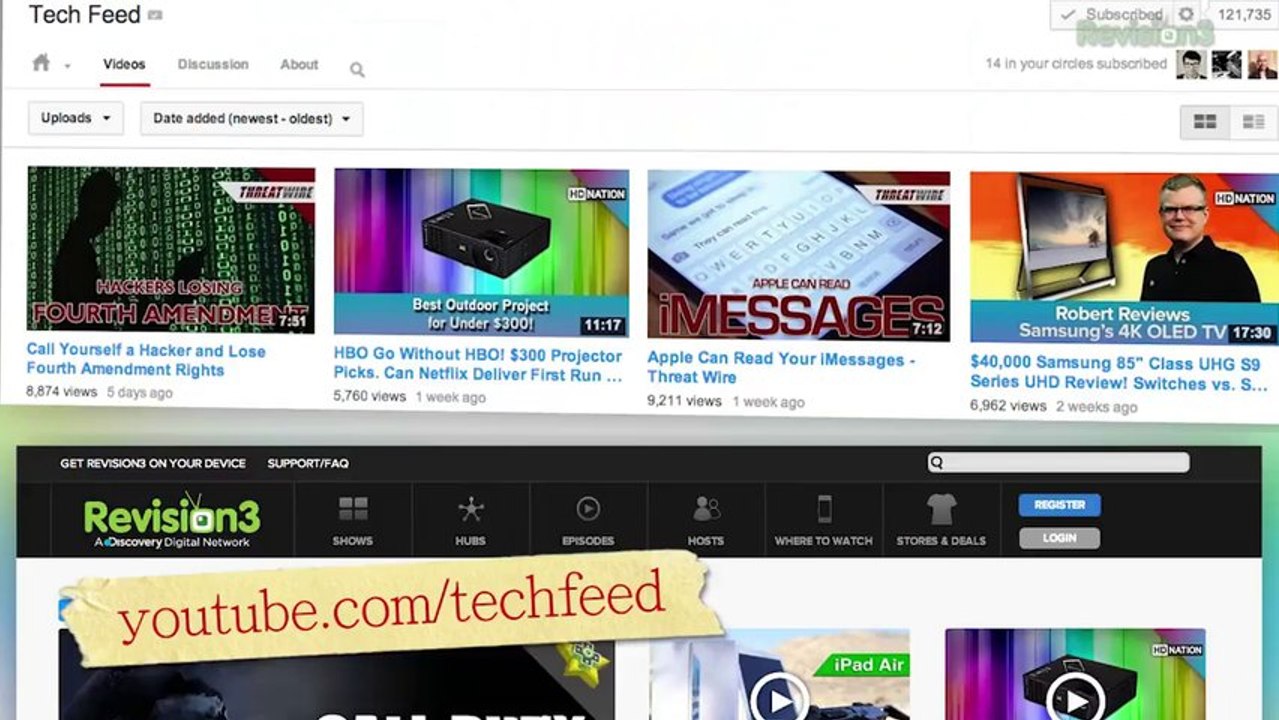Open the gear settings next to Subscribed
The height and width of the screenshot is (720, 1279).
coord(1186,14)
